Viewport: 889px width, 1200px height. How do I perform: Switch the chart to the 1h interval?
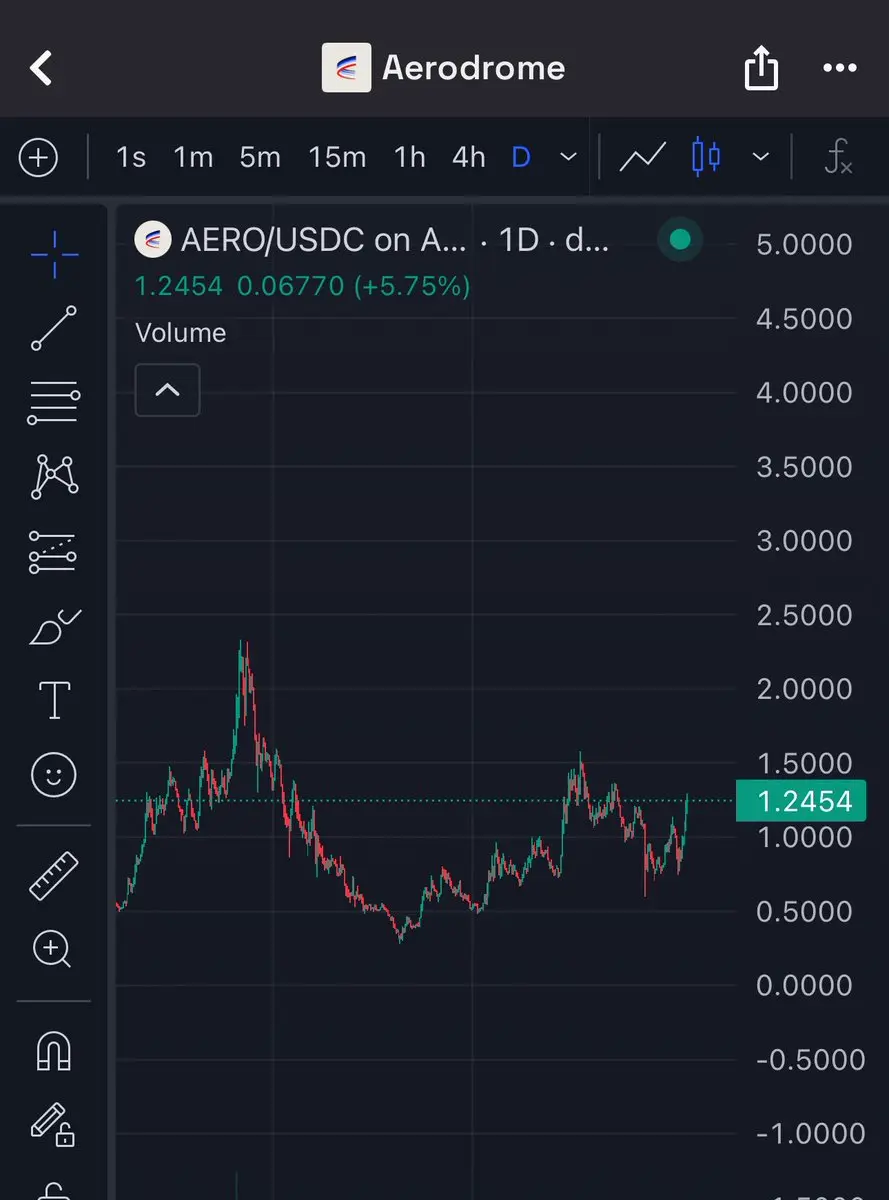410,157
